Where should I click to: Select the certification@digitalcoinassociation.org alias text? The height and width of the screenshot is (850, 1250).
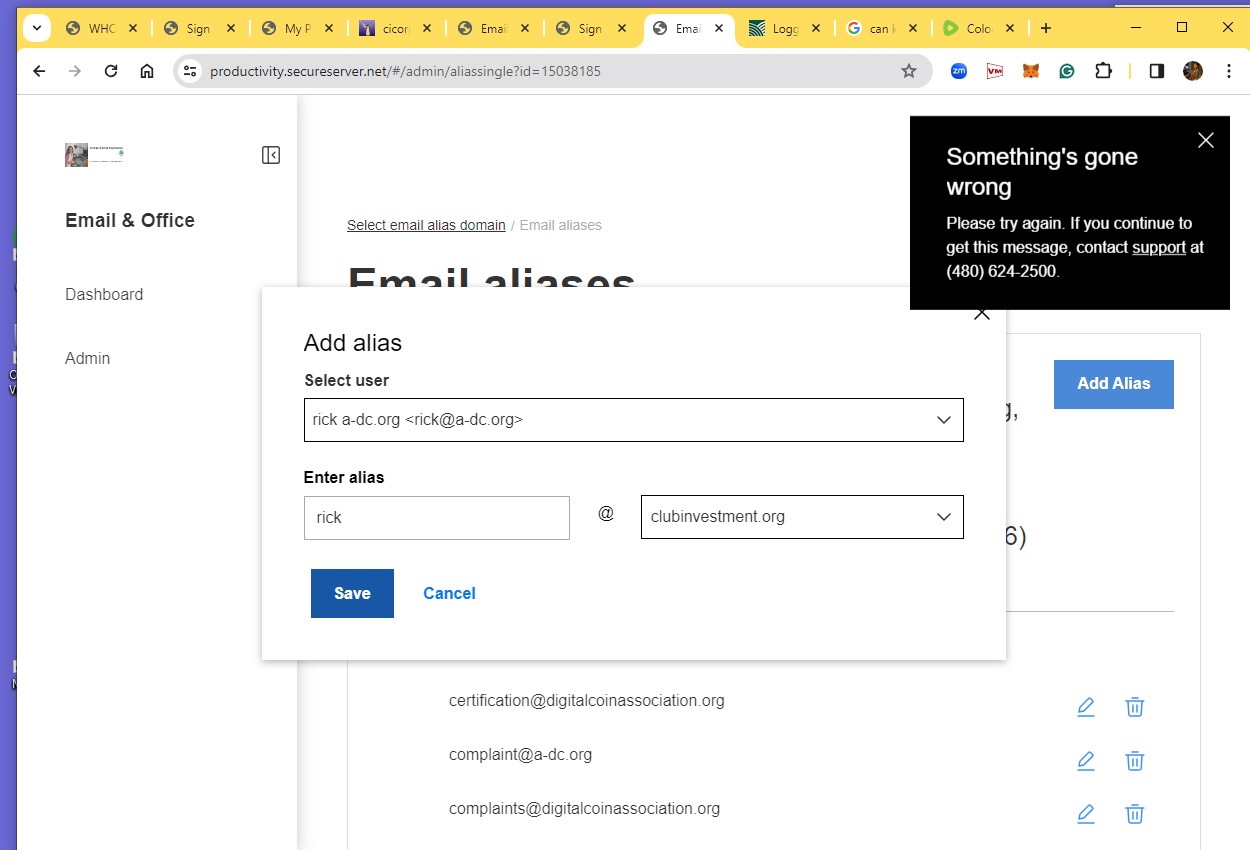point(587,700)
